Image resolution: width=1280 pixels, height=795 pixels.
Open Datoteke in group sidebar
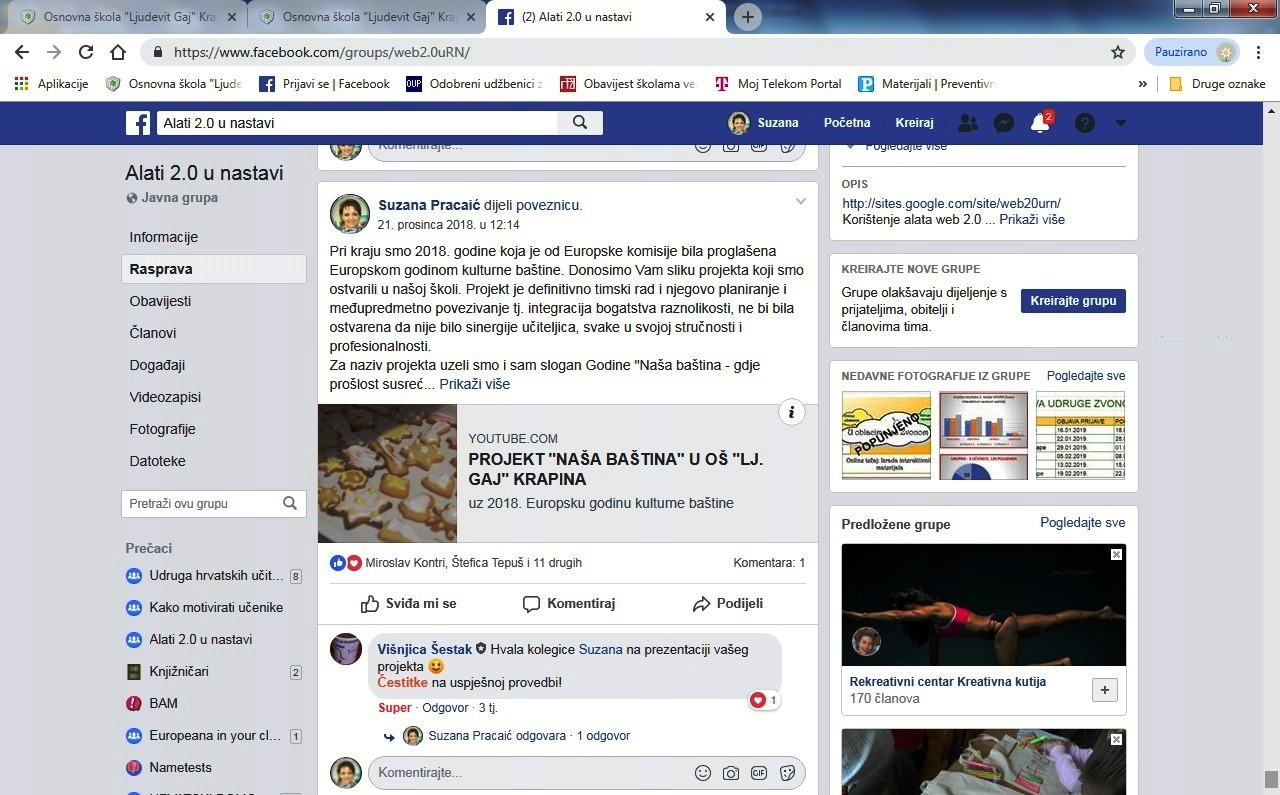pyautogui.click(x=157, y=461)
